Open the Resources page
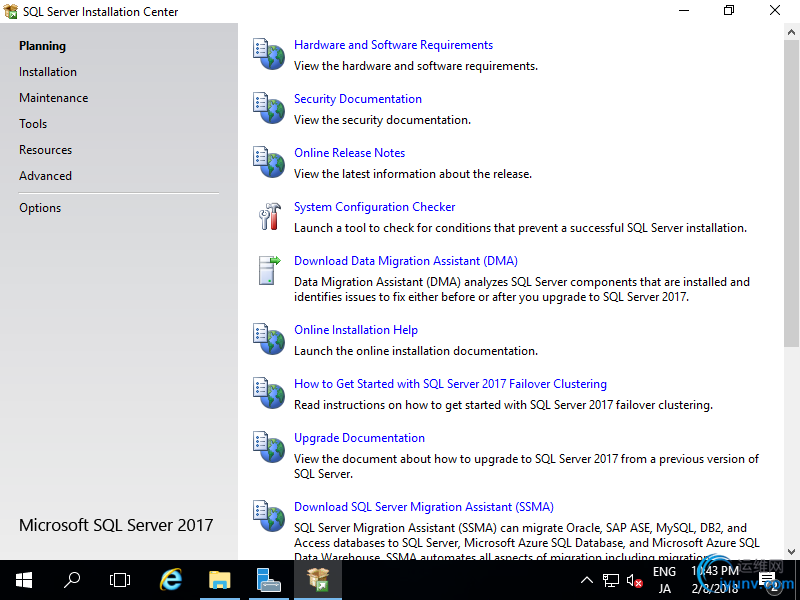This screenshot has height=600, width=800. click(x=45, y=150)
